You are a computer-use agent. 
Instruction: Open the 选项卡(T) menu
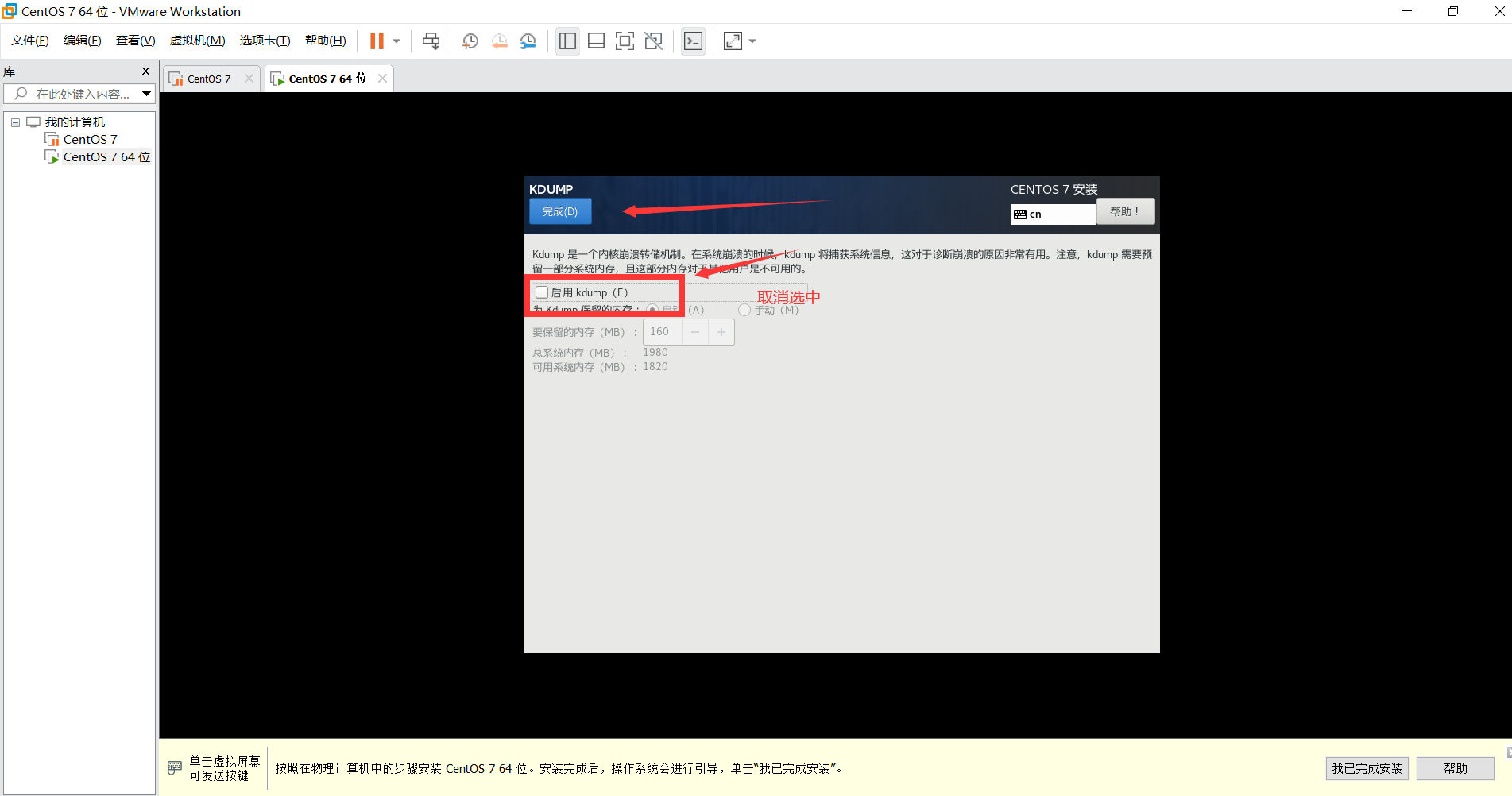pyautogui.click(x=265, y=41)
